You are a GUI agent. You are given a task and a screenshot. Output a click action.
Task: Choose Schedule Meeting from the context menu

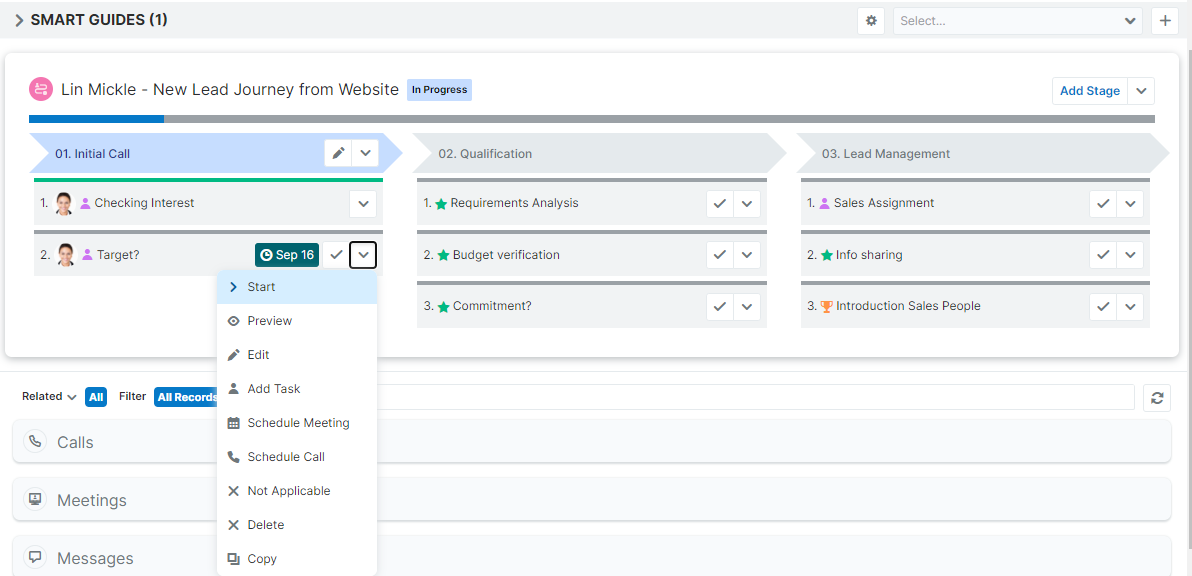(x=297, y=422)
